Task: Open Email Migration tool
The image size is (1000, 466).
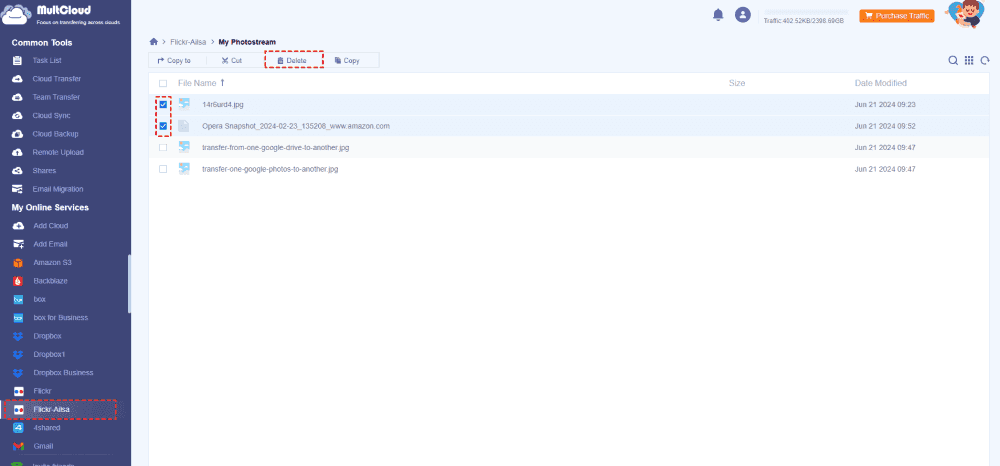Action: click(x=58, y=189)
